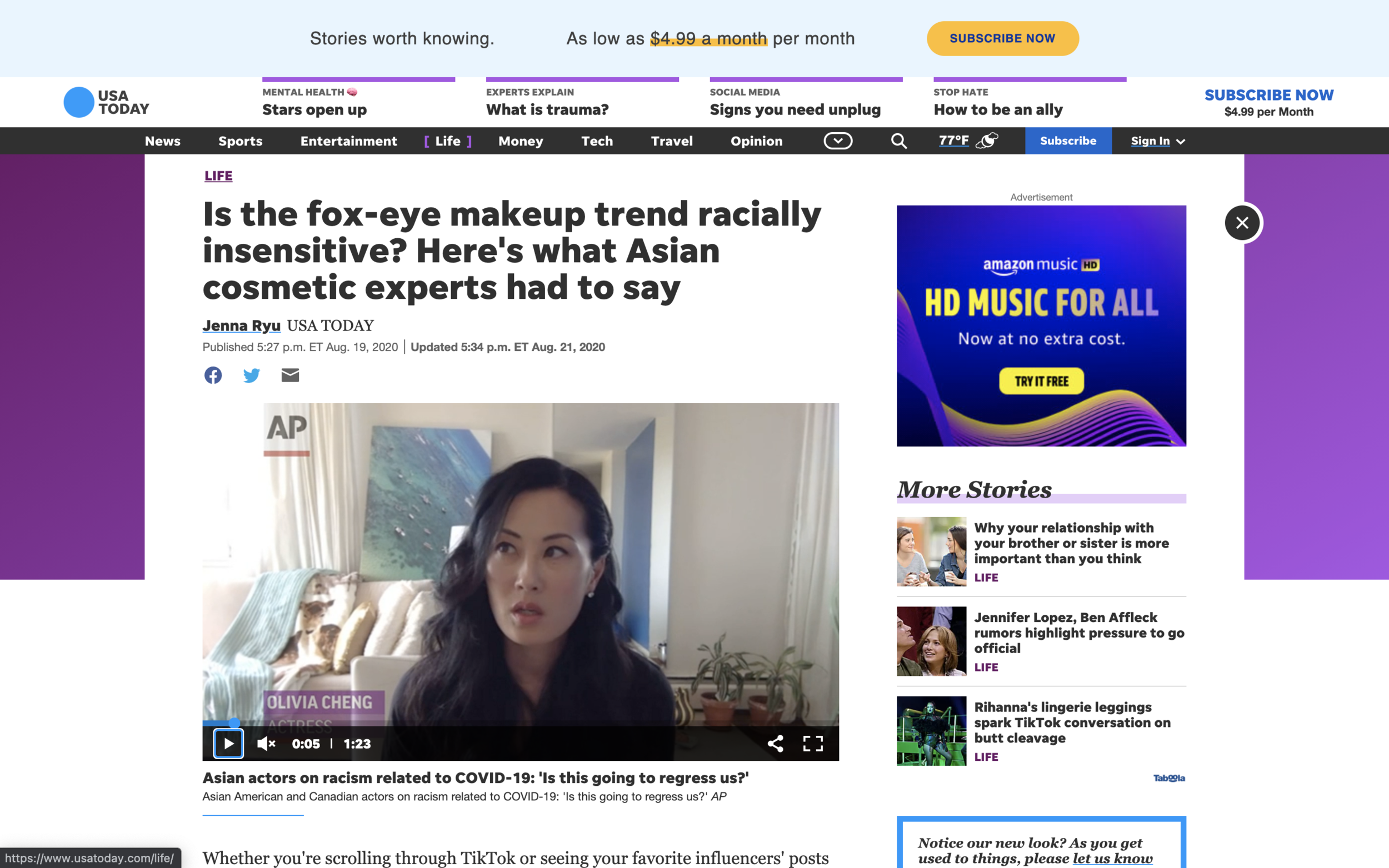Expand the Sign In dropdown

coord(1158,141)
